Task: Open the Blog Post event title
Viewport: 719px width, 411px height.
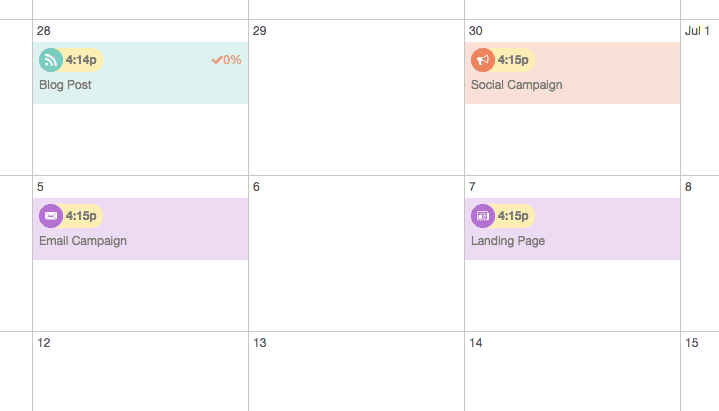Action: coord(65,85)
